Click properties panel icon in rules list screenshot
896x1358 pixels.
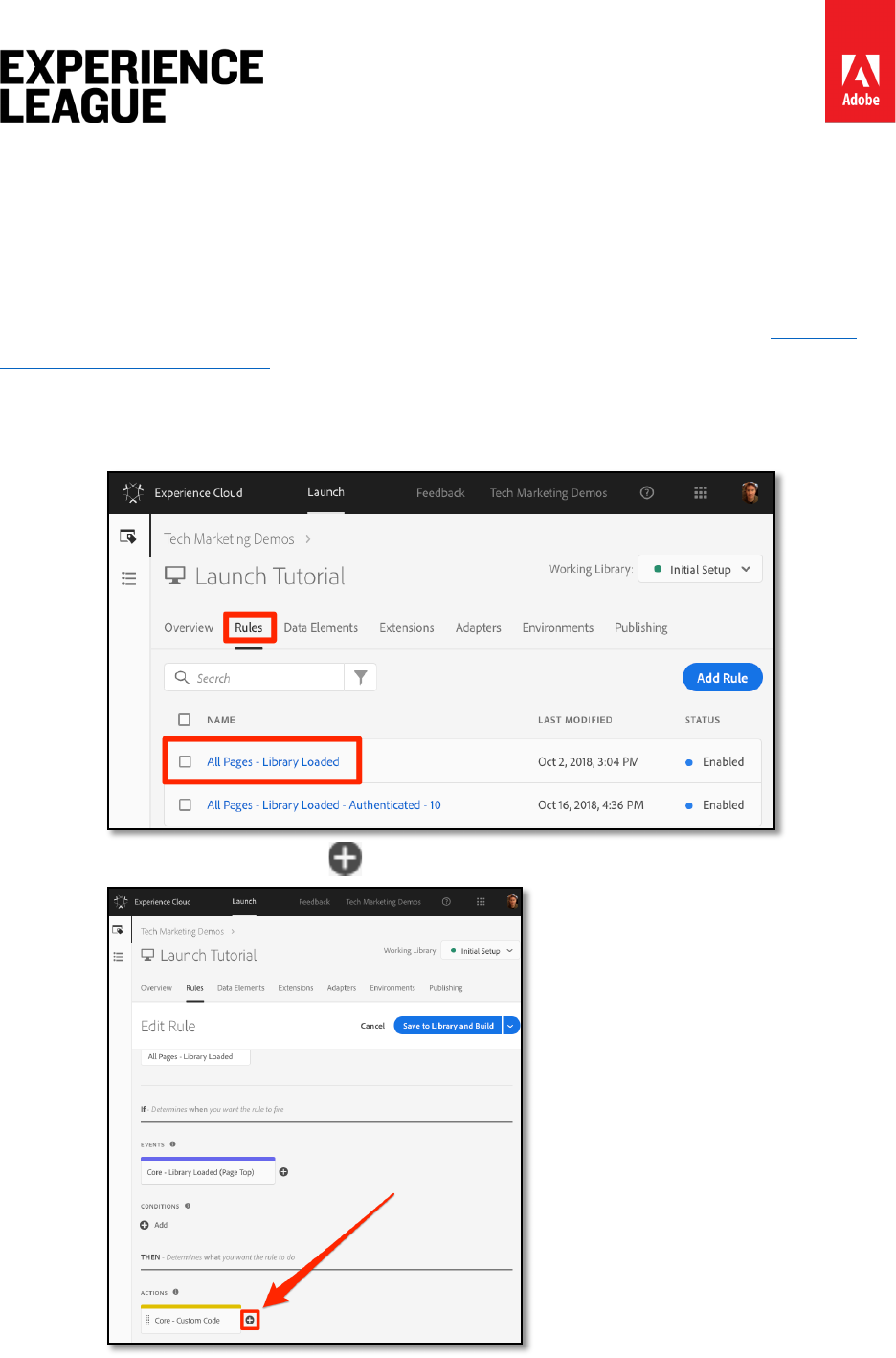pyautogui.click(x=128, y=536)
